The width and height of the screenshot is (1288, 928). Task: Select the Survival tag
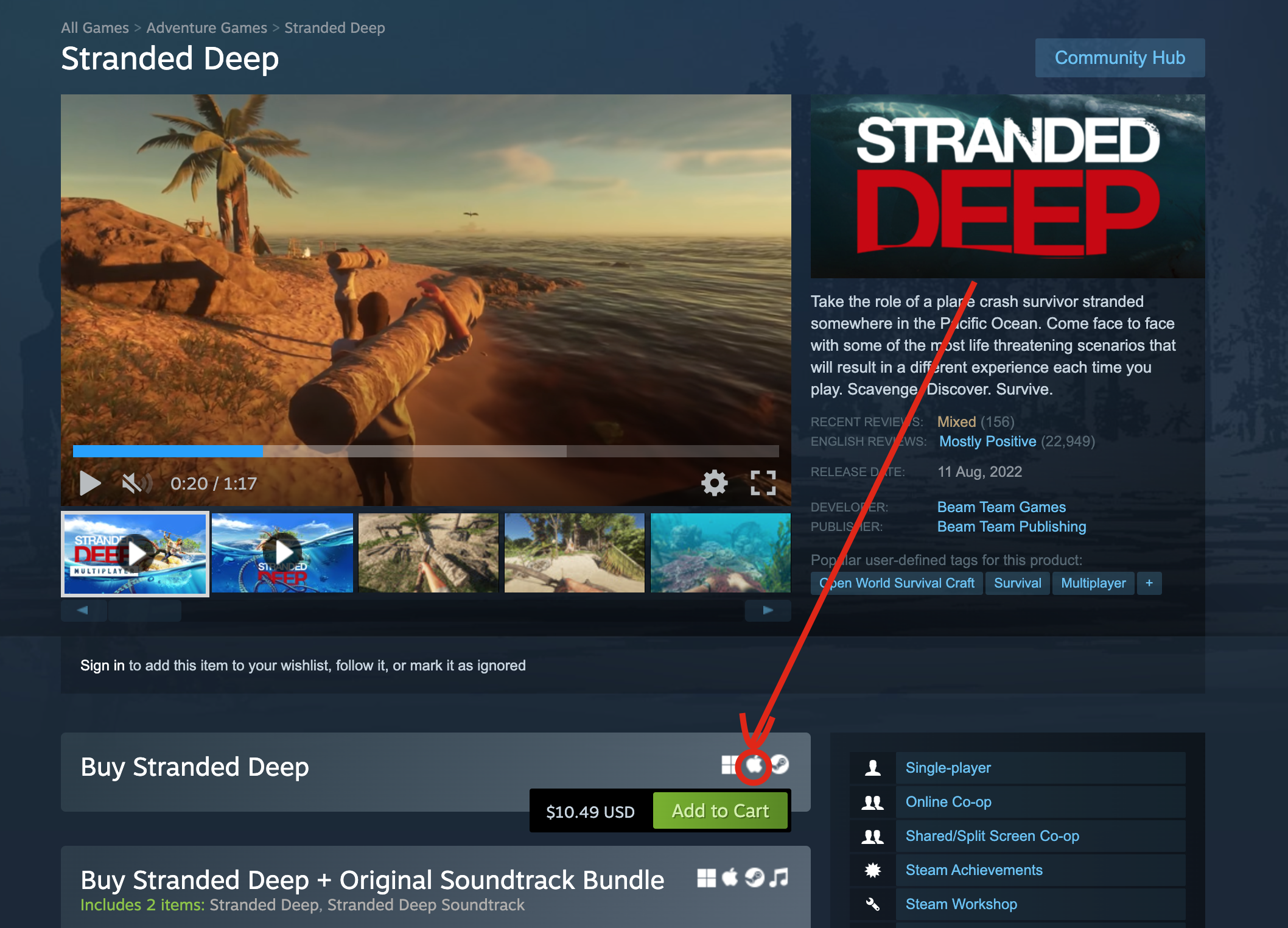coord(1018,583)
